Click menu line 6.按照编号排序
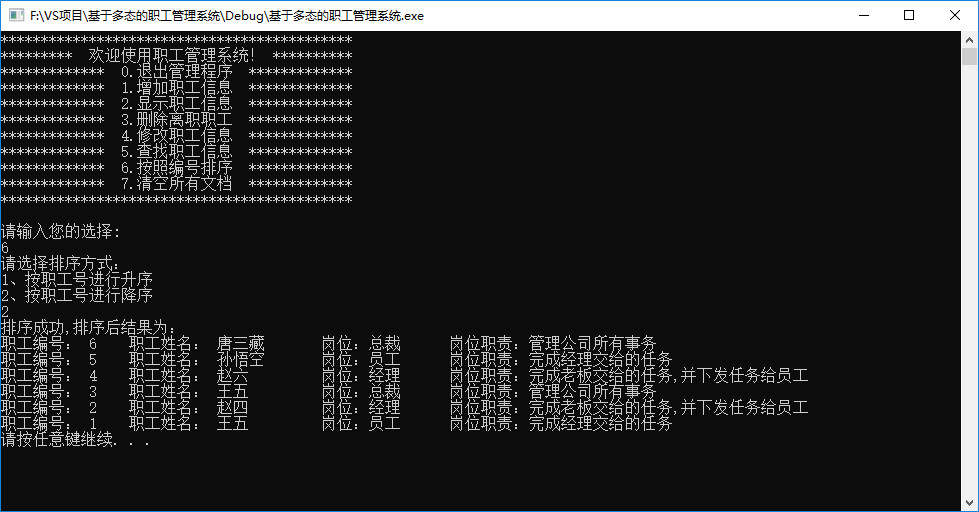The height and width of the screenshot is (512, 979). [177, 168]
